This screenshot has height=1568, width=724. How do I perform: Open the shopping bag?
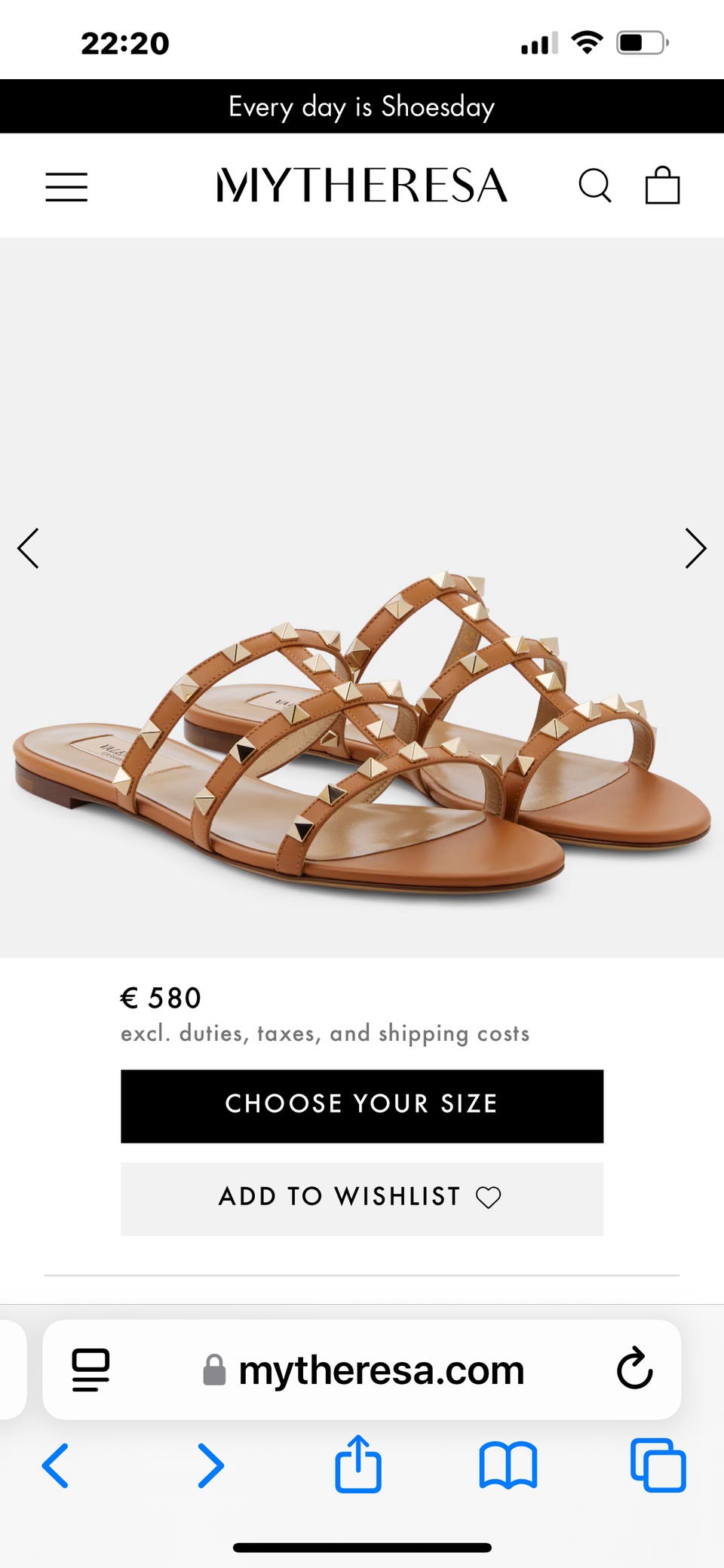(662, 185)
